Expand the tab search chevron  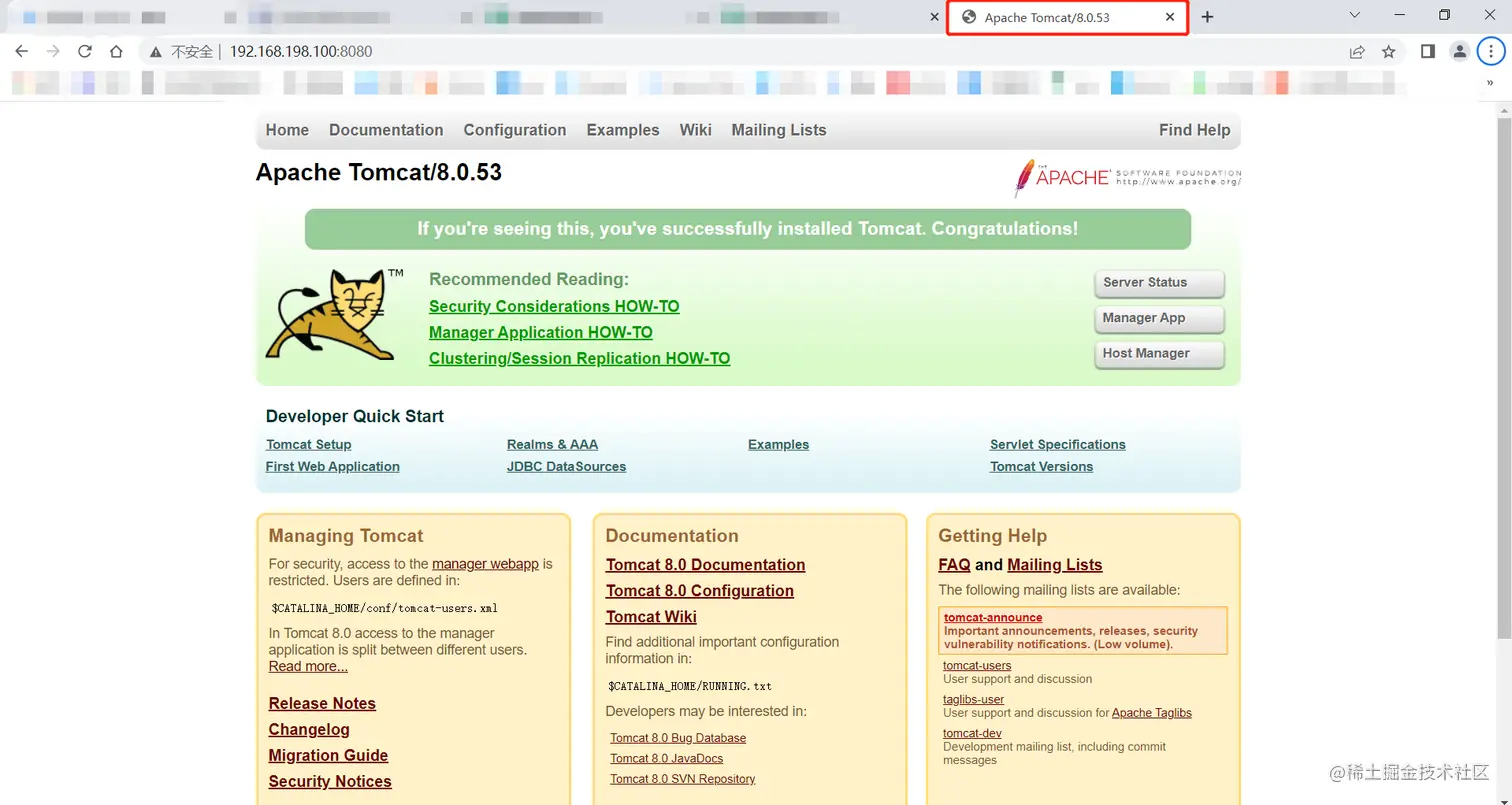[1355, 15]
